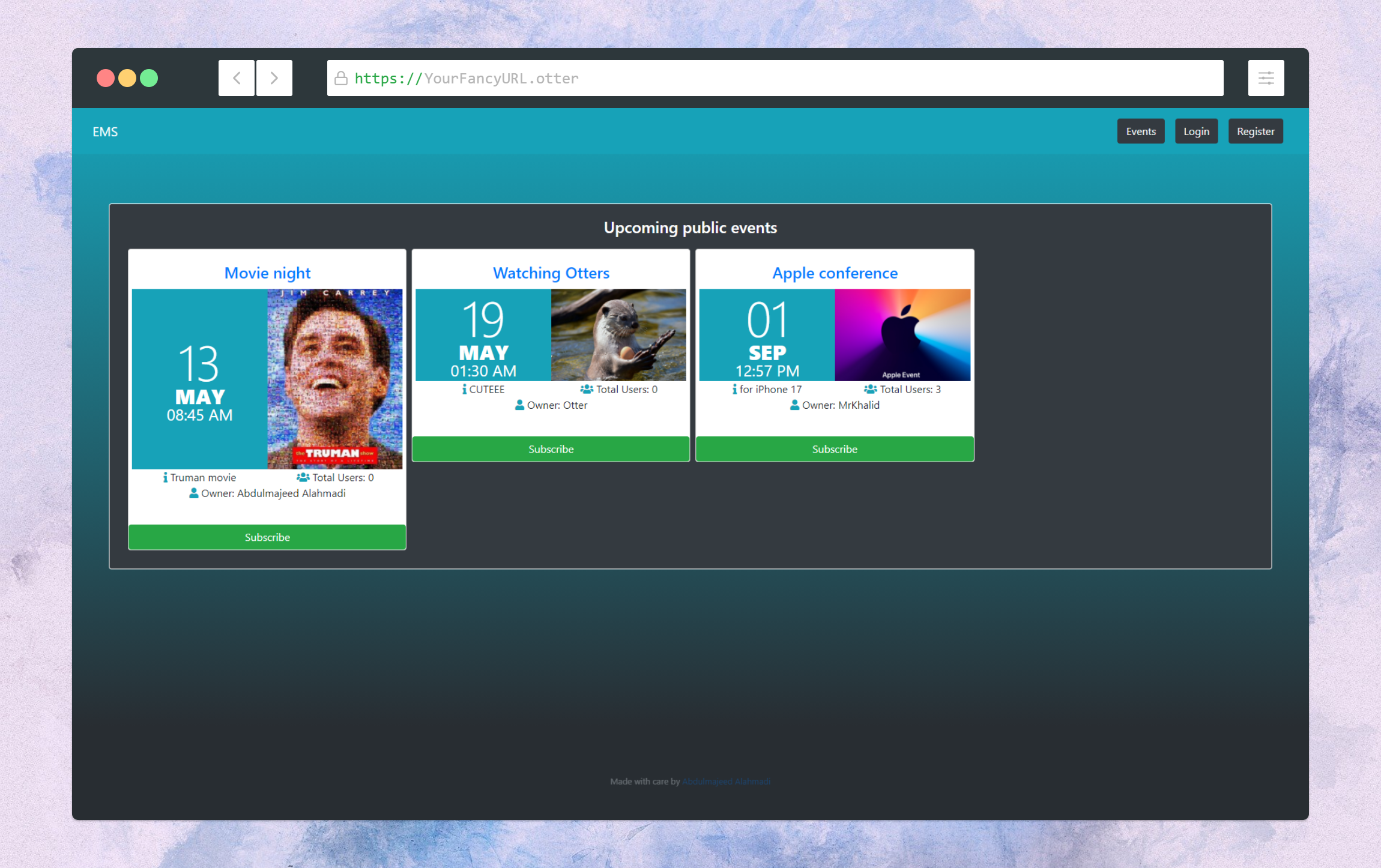Viewport: 1381px width, 868px height.
Task: Click the browser forward arrow button
Action: [x=274, y=78]
